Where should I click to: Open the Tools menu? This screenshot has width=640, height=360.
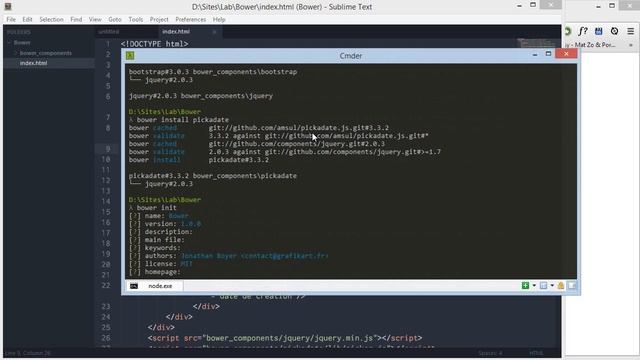[x=136, y=20]
